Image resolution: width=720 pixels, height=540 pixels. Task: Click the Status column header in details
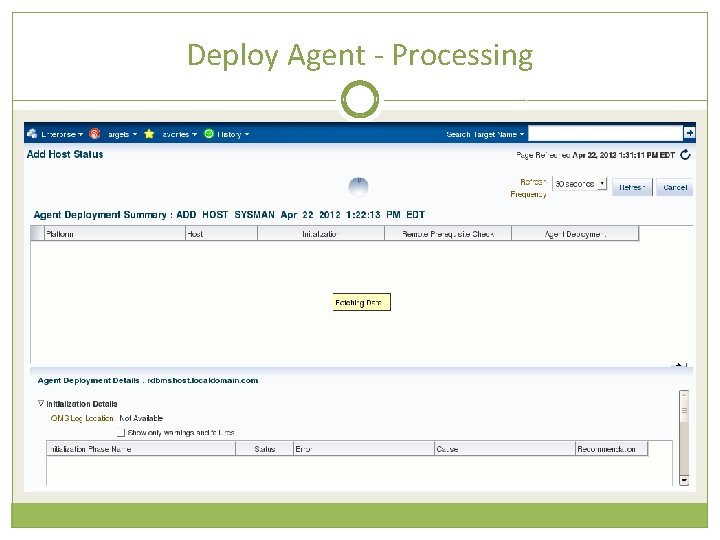pyautogui.click(x=264, y=449)
